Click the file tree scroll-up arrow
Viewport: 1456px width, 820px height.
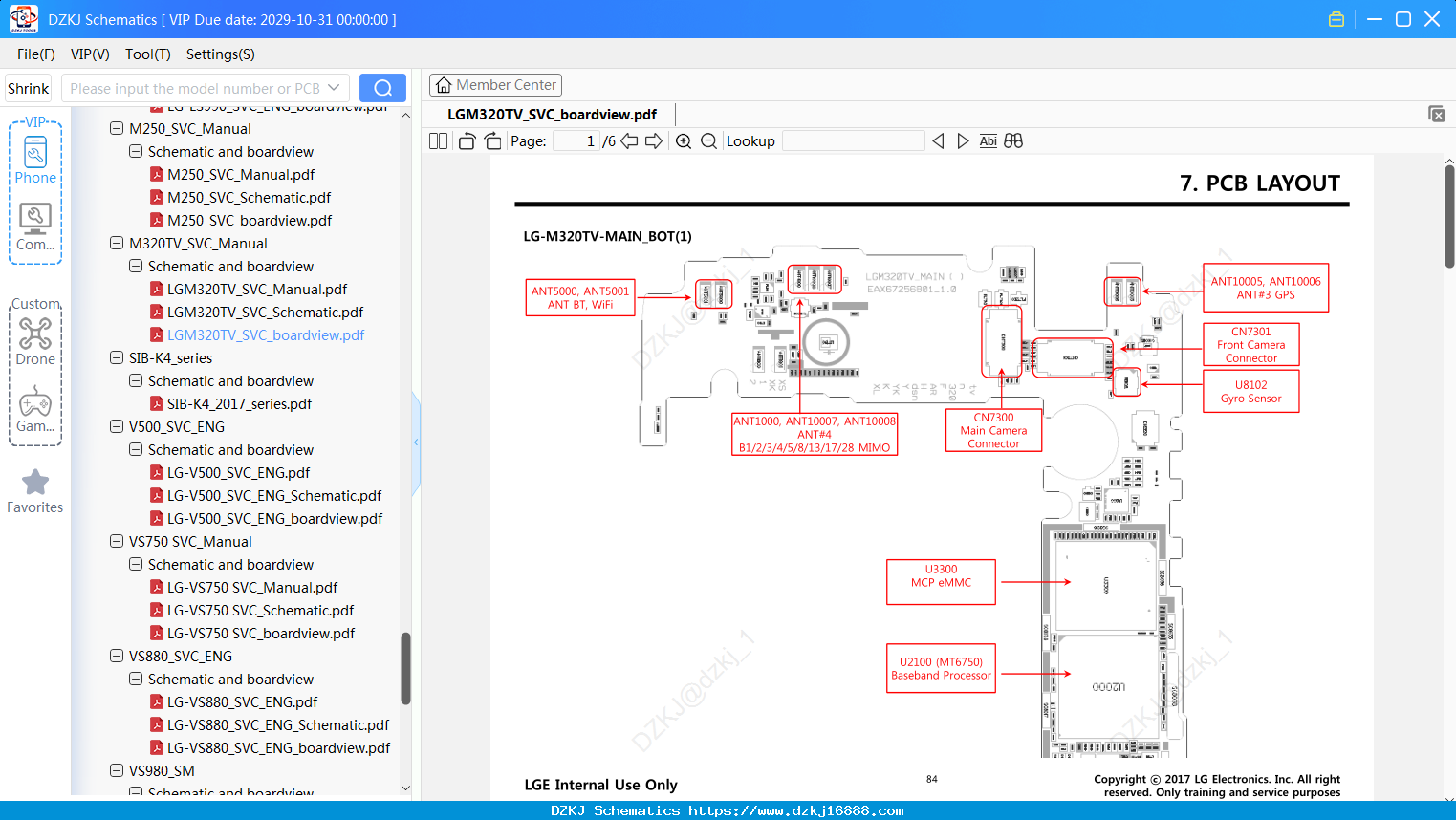(x=405, y=116)
